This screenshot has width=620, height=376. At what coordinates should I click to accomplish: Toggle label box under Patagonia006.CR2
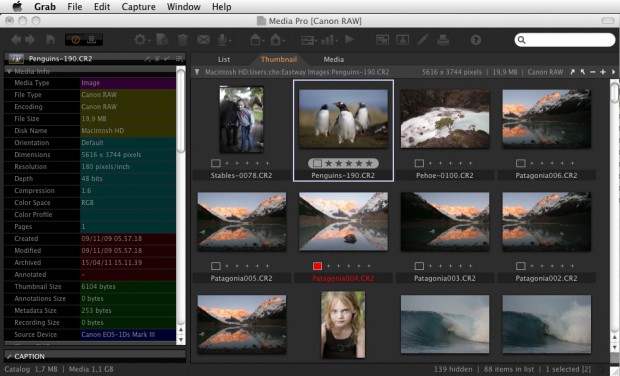click(521, 163)
